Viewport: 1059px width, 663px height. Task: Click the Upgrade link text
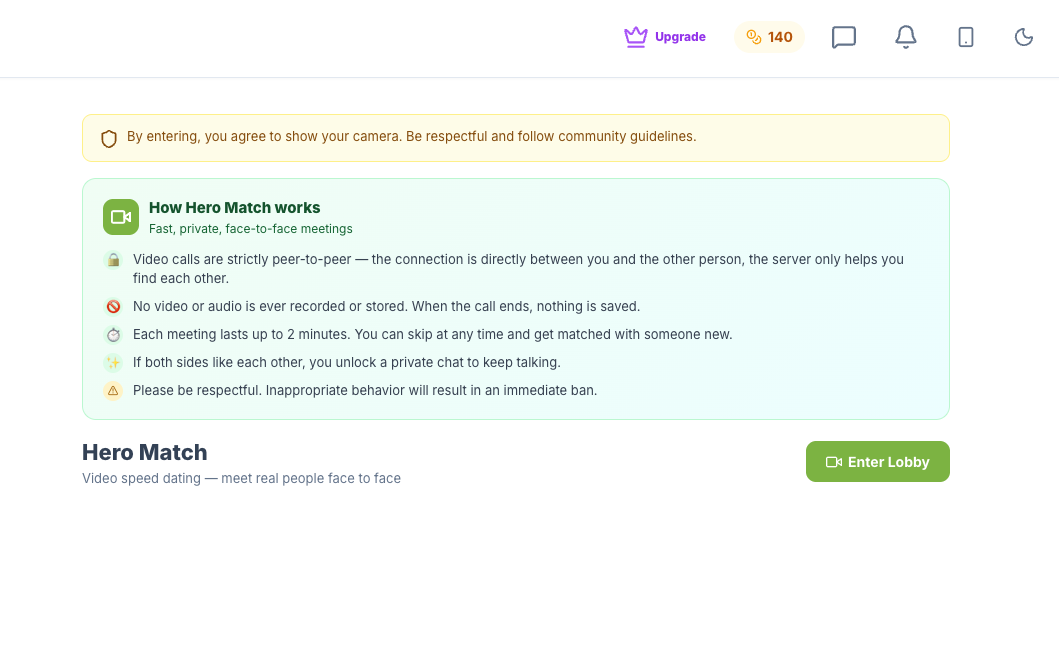[680, 37]
